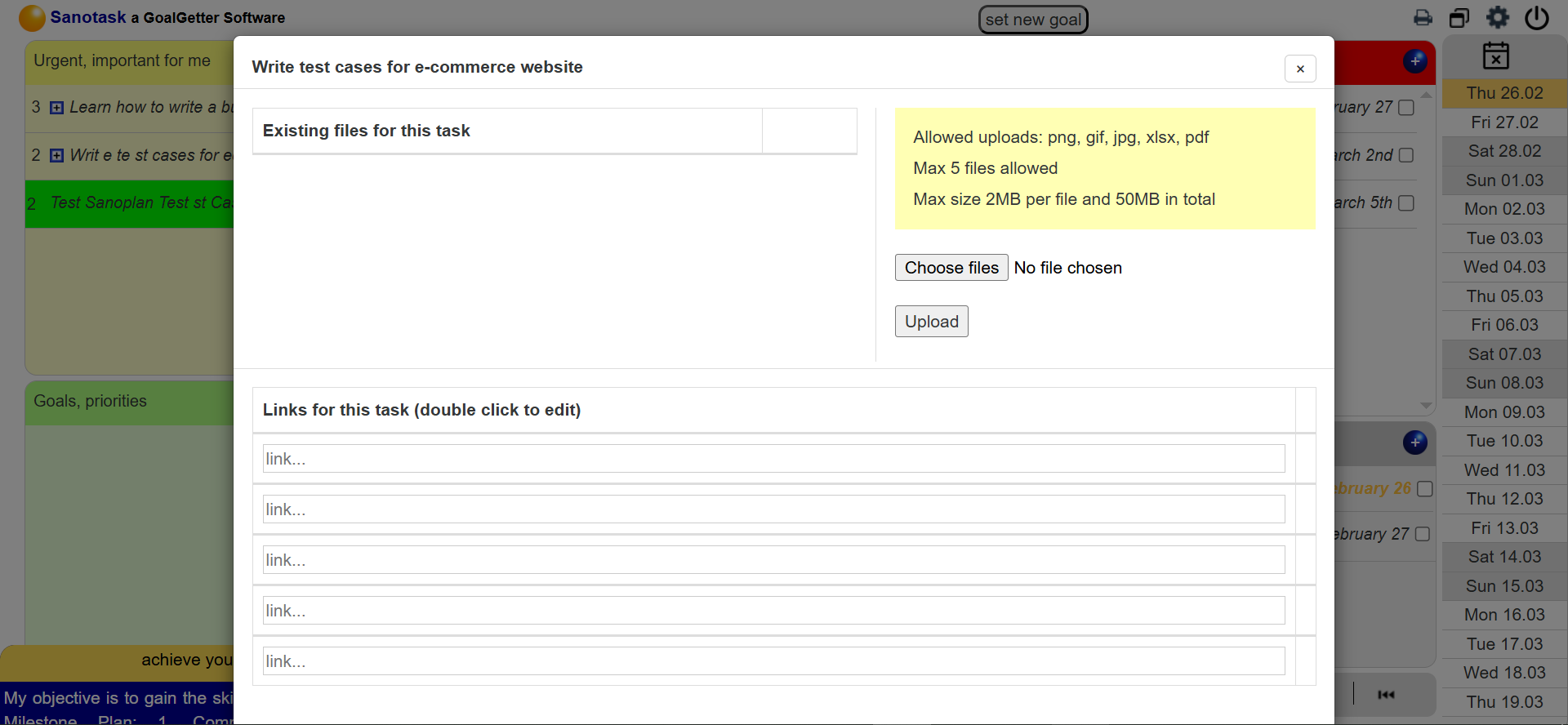Expand the 'Learn how to write' task
Screen dimensions: 1568x725
pos(56,108)
